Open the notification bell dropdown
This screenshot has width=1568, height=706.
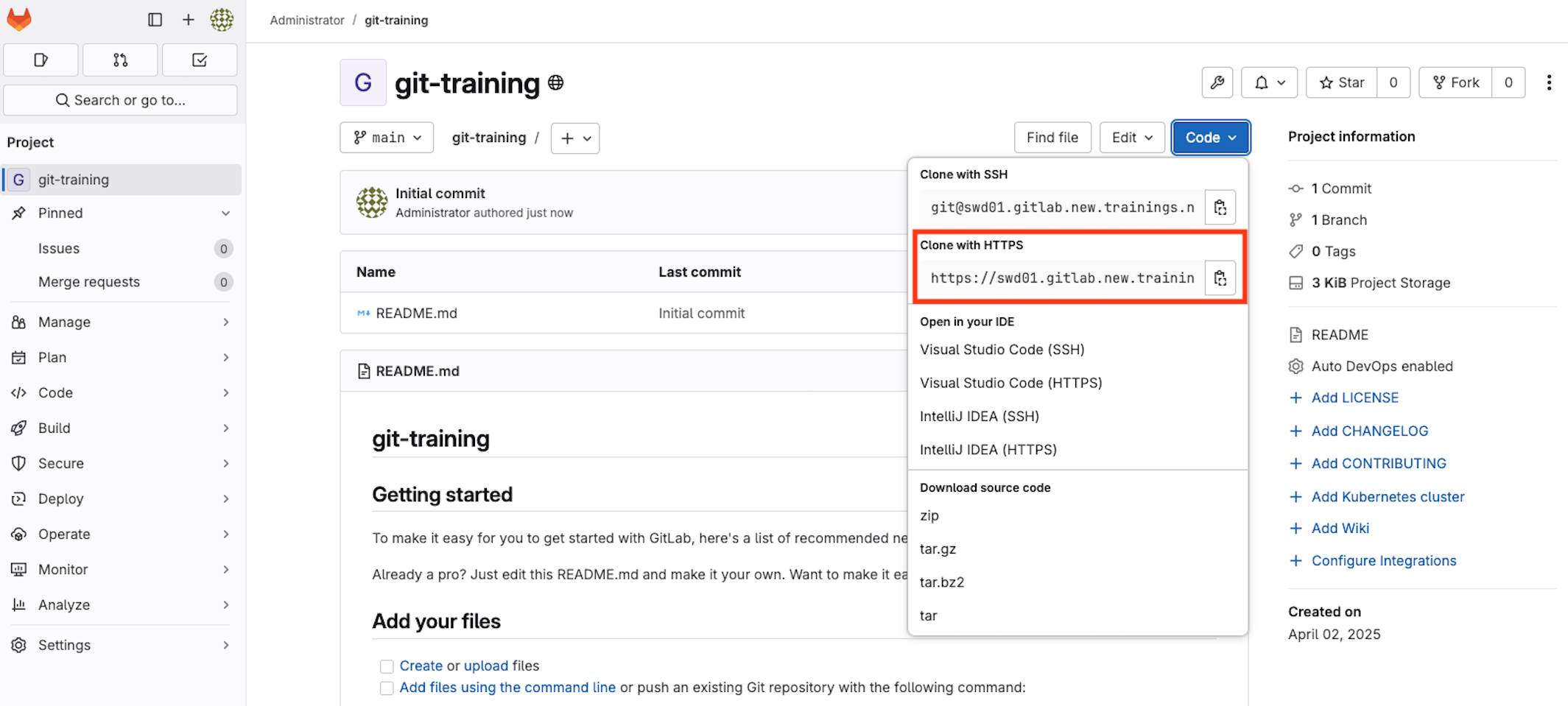[x=1268, y=82]
